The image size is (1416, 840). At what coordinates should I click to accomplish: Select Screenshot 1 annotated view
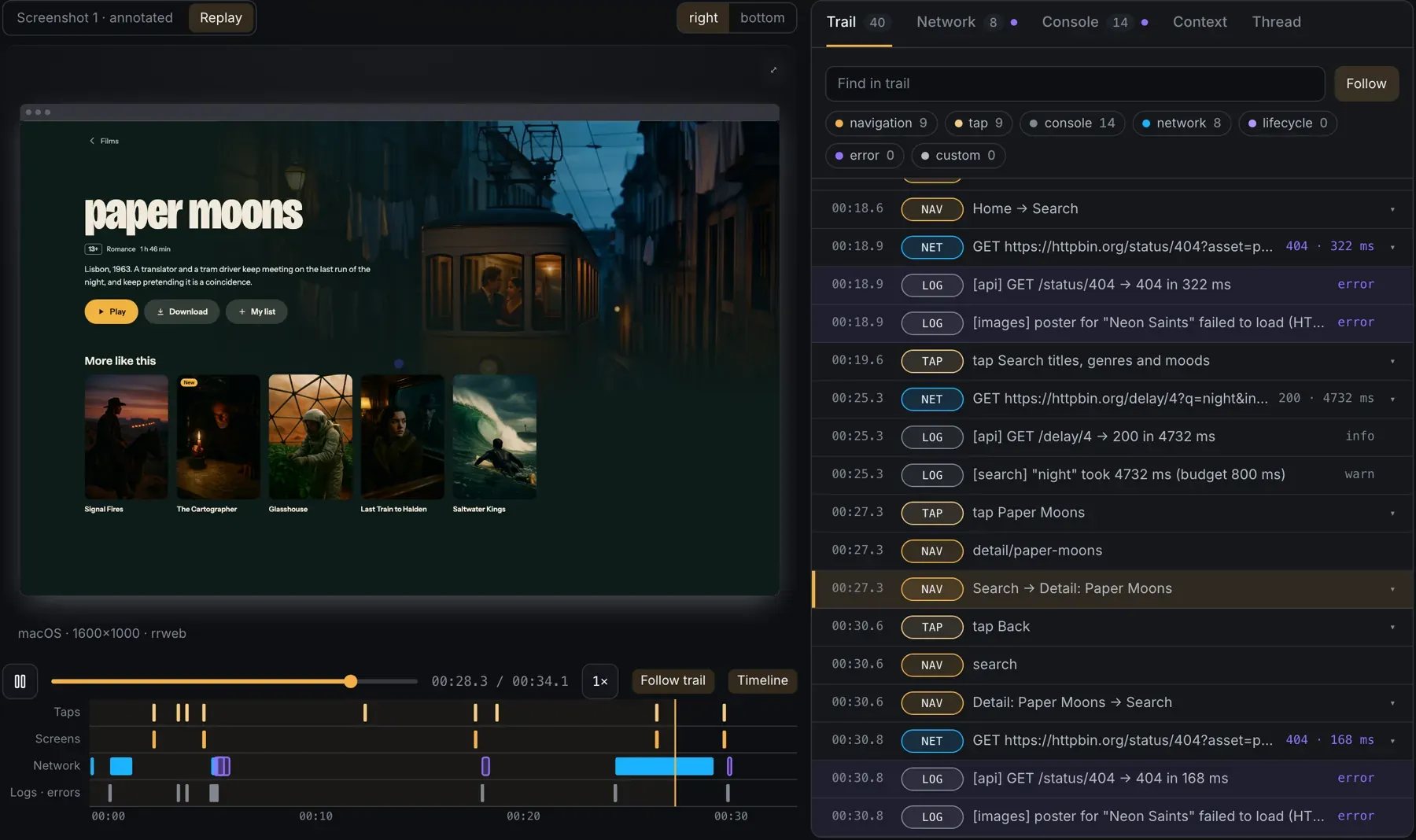point(95,17)
